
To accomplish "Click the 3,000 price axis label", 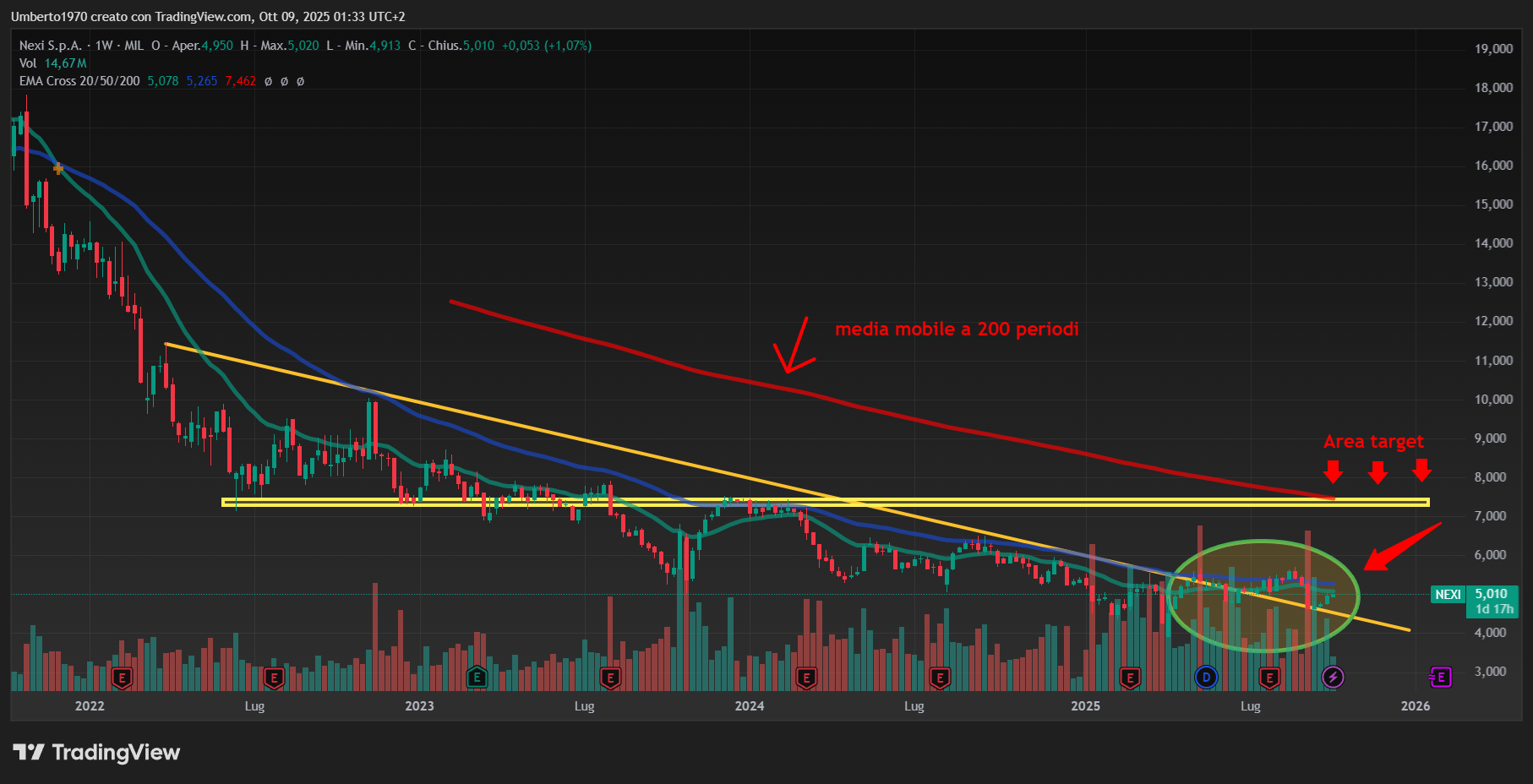I will pyautogui.click(x=1491, y=672).
